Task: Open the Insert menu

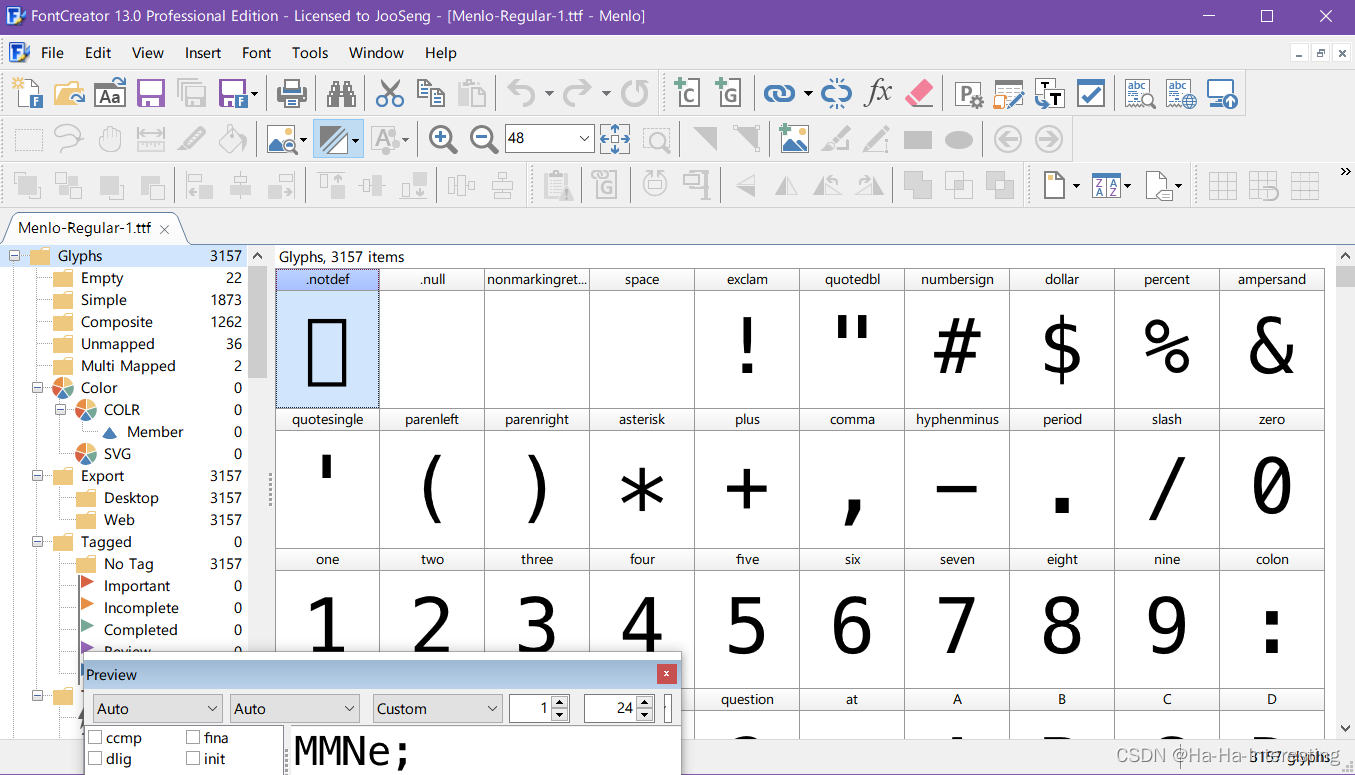Action: tap(203, 53)
